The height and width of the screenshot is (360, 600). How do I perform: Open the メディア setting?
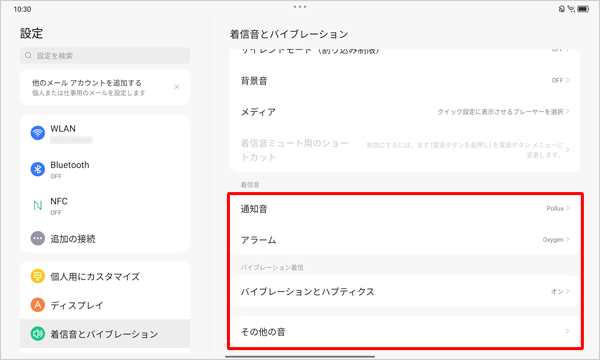pos(405,112)
